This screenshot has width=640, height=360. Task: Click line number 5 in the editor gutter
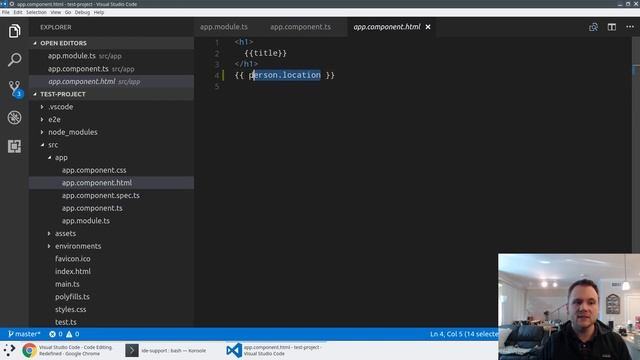pos(217,87)
